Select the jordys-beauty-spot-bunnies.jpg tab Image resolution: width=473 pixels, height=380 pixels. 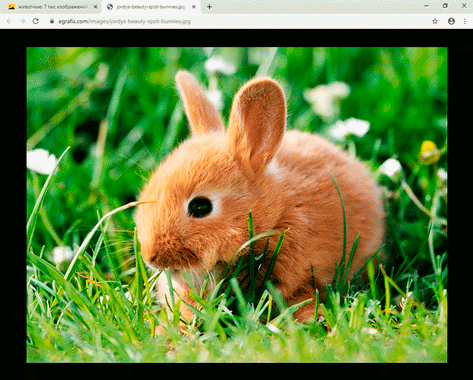pyautogui.click(x=151, y=7)
